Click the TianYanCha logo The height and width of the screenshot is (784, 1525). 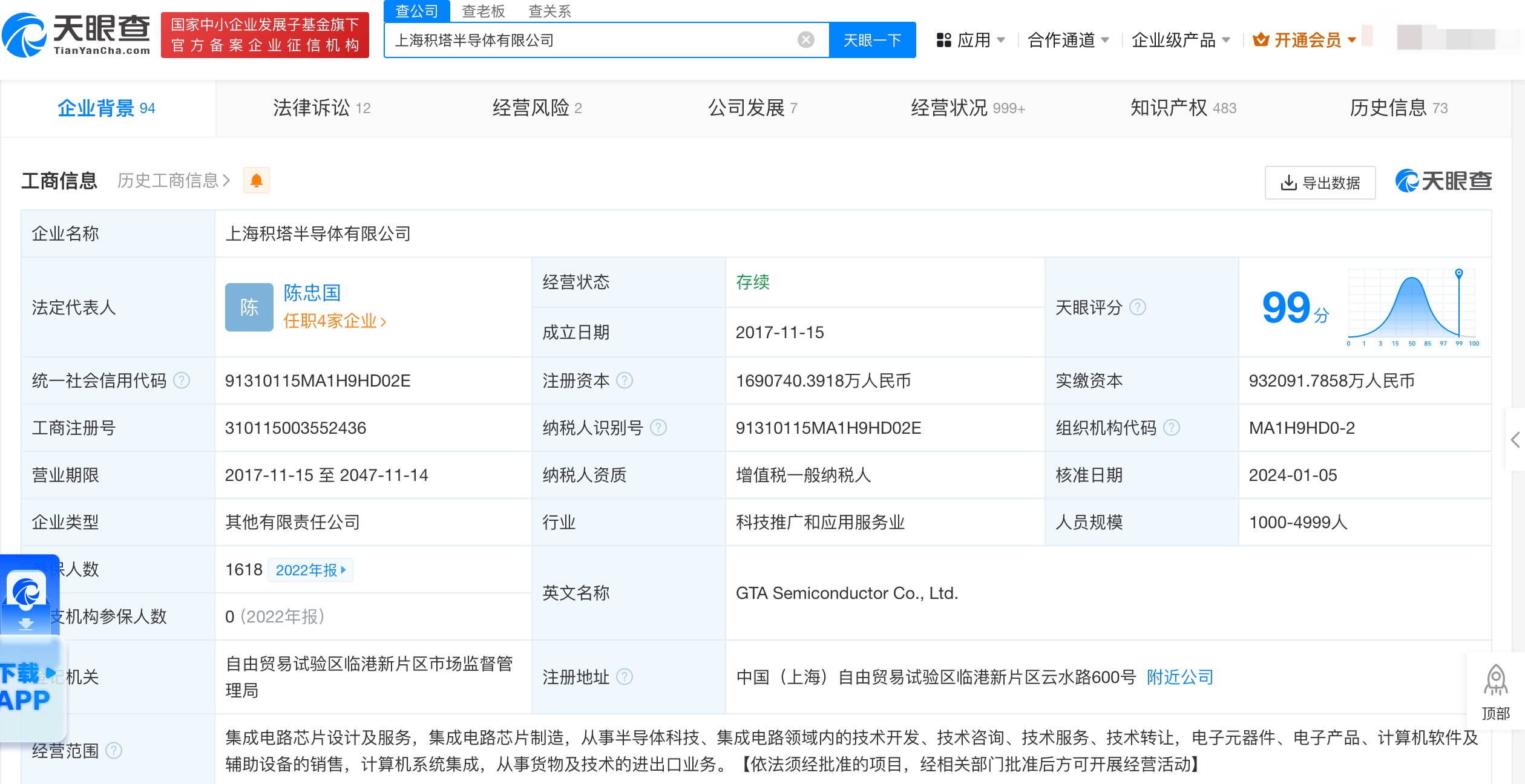(x=77, y=35)
